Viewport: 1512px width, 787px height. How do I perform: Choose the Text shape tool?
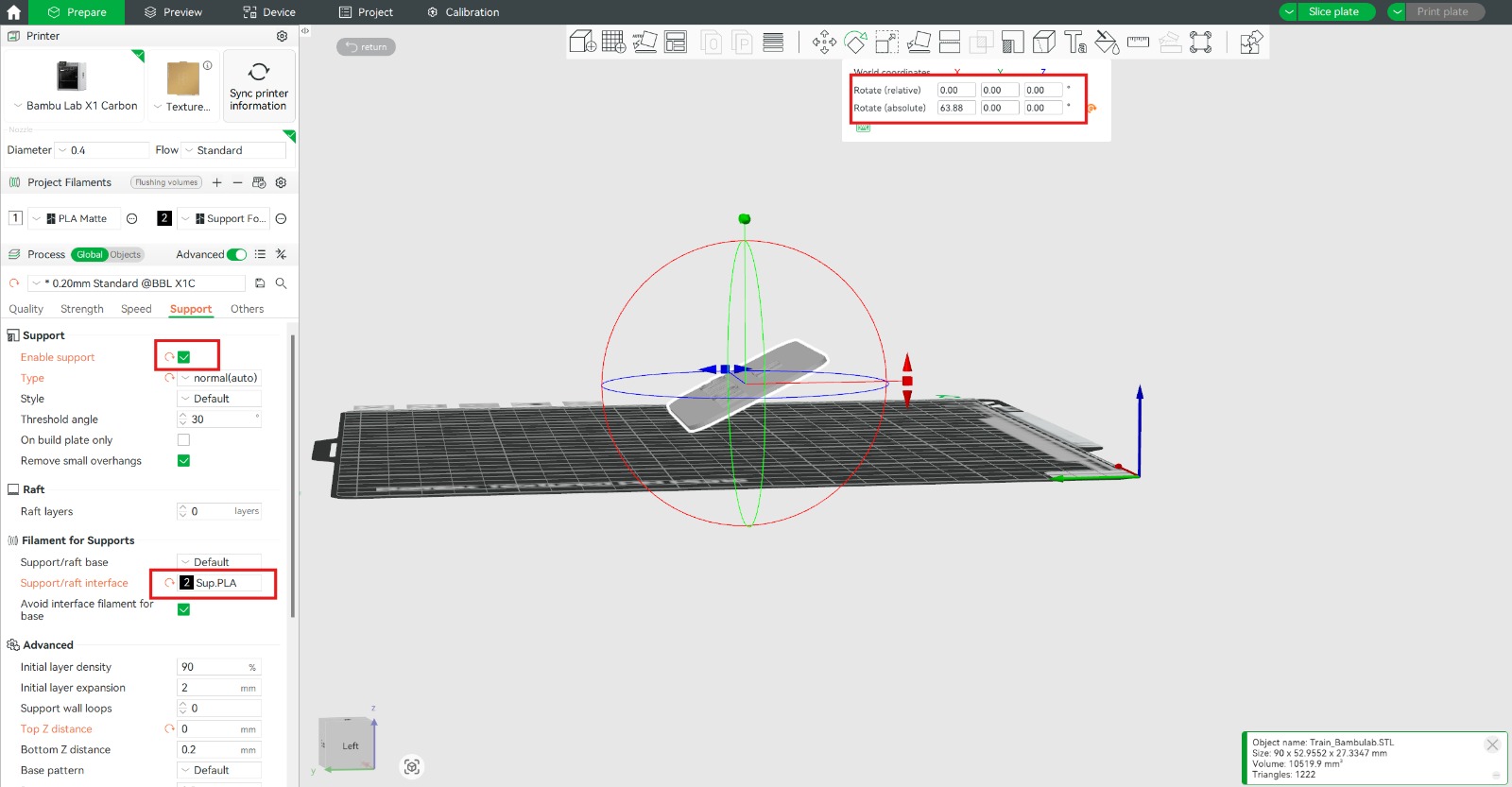tap(1074, 43)
